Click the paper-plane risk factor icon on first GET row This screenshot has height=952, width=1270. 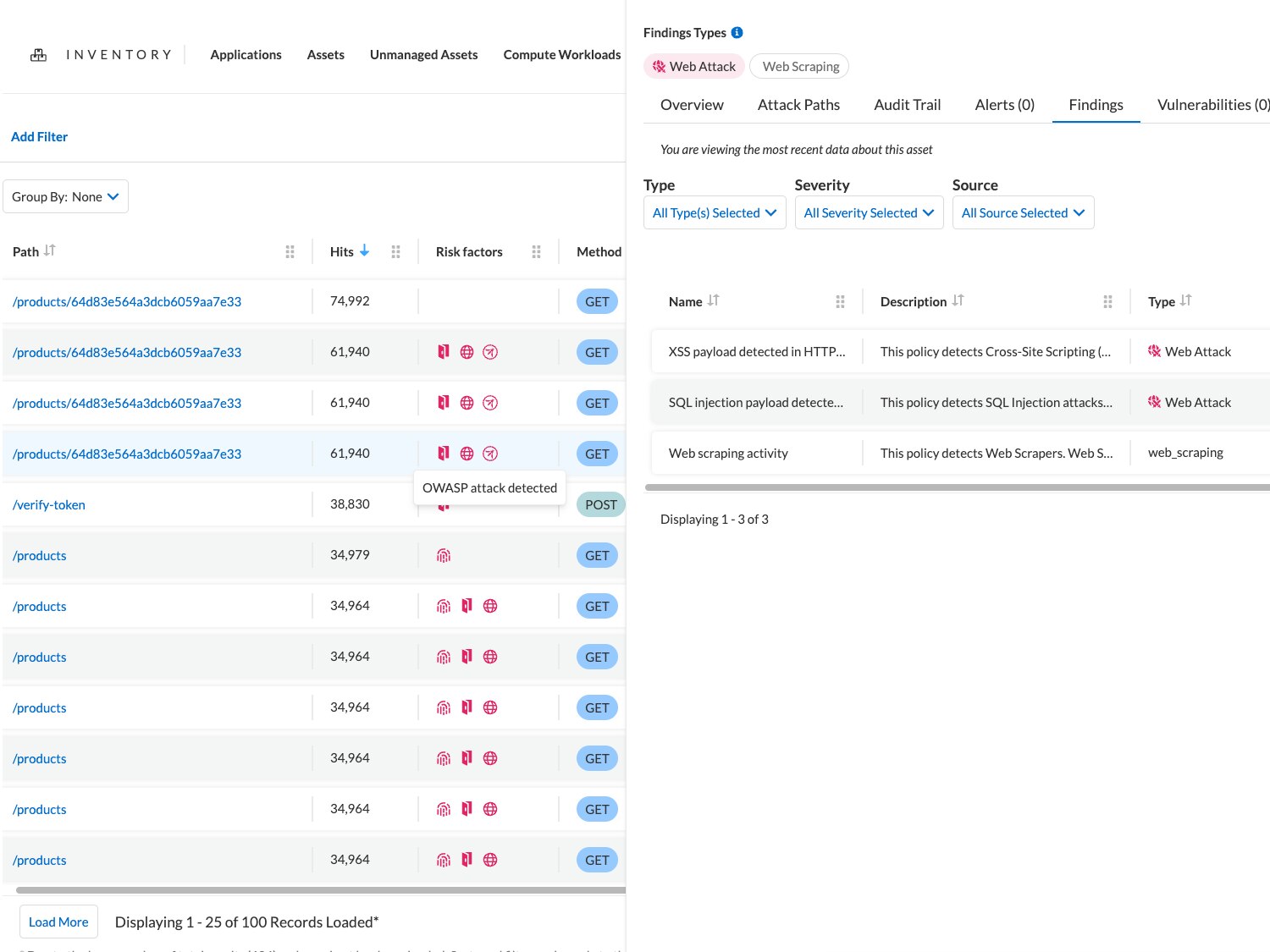pyautogui.click(x=490, y=352)
